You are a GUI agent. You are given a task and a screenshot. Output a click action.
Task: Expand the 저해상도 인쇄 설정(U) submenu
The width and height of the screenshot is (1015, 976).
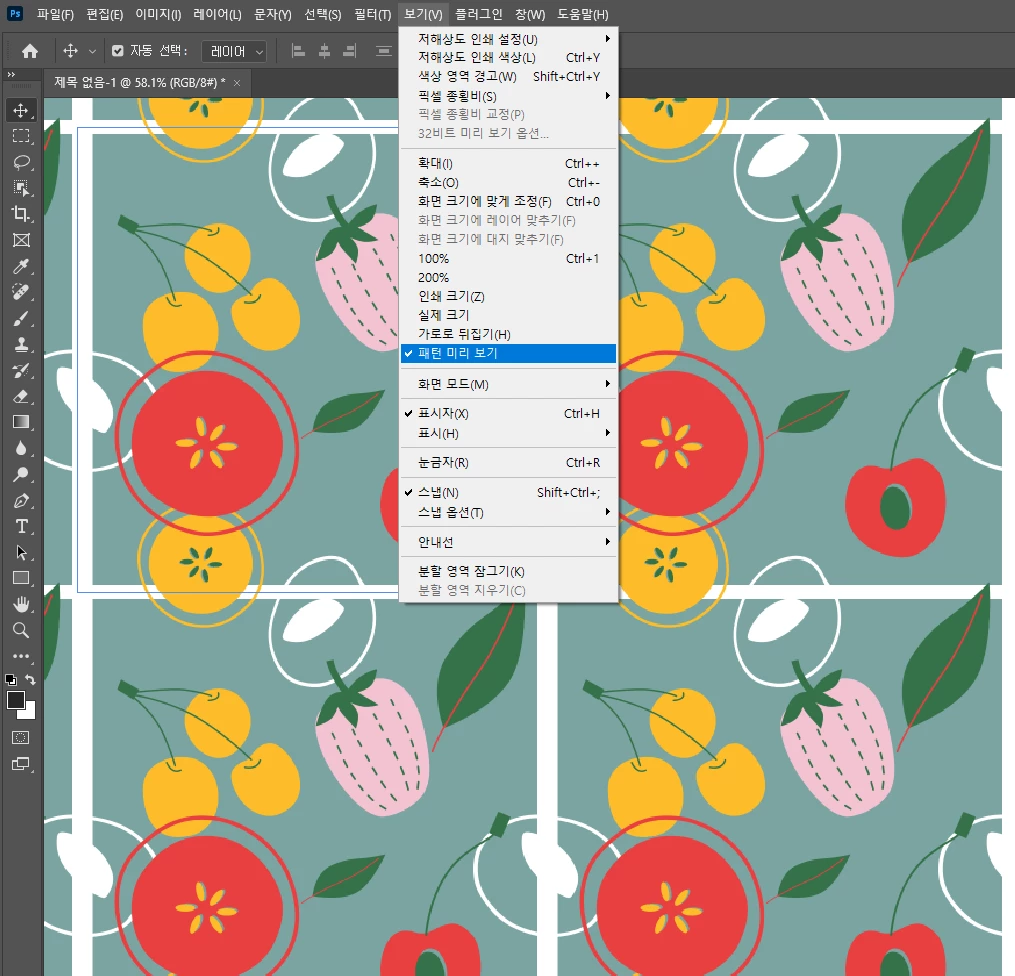(508, 39)
